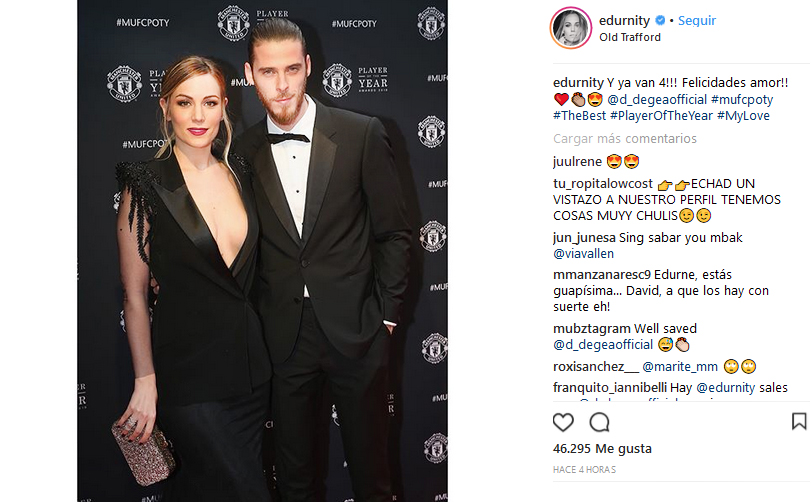Viewport: 812px width, 502px height.
Task: Open the Hace 4 horas timestamp
Action: click(584, 469)
